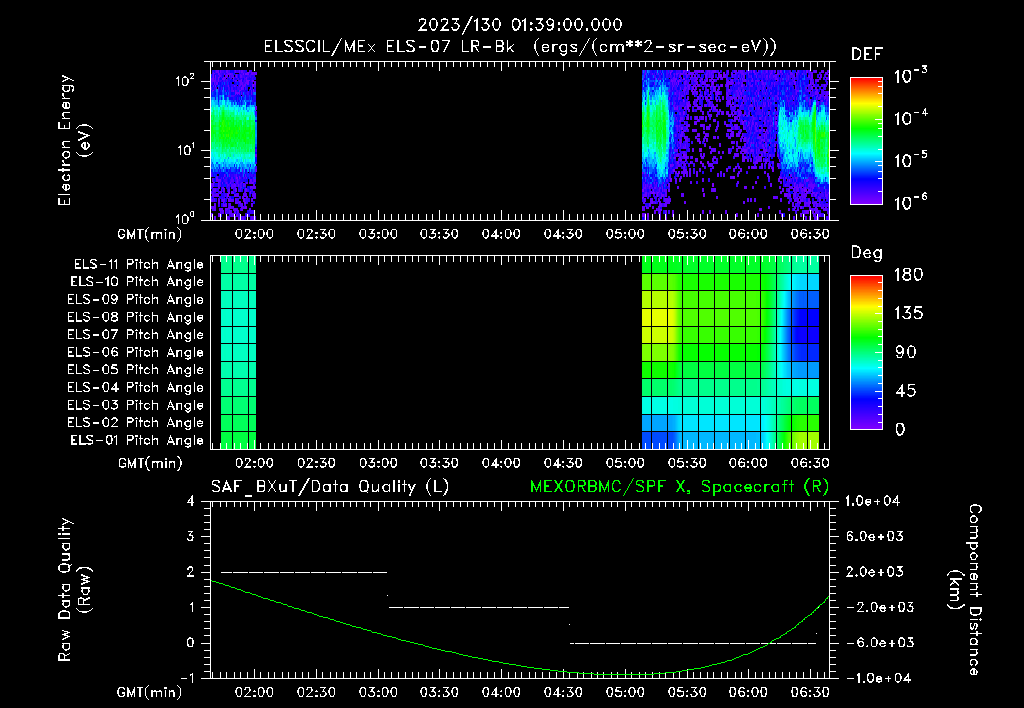The height and width of the screenshot is (708, 1024).
Task: Select the ELS-03 Pitch Angle row label
Action: pyautogui.click(x=135, y=405)
